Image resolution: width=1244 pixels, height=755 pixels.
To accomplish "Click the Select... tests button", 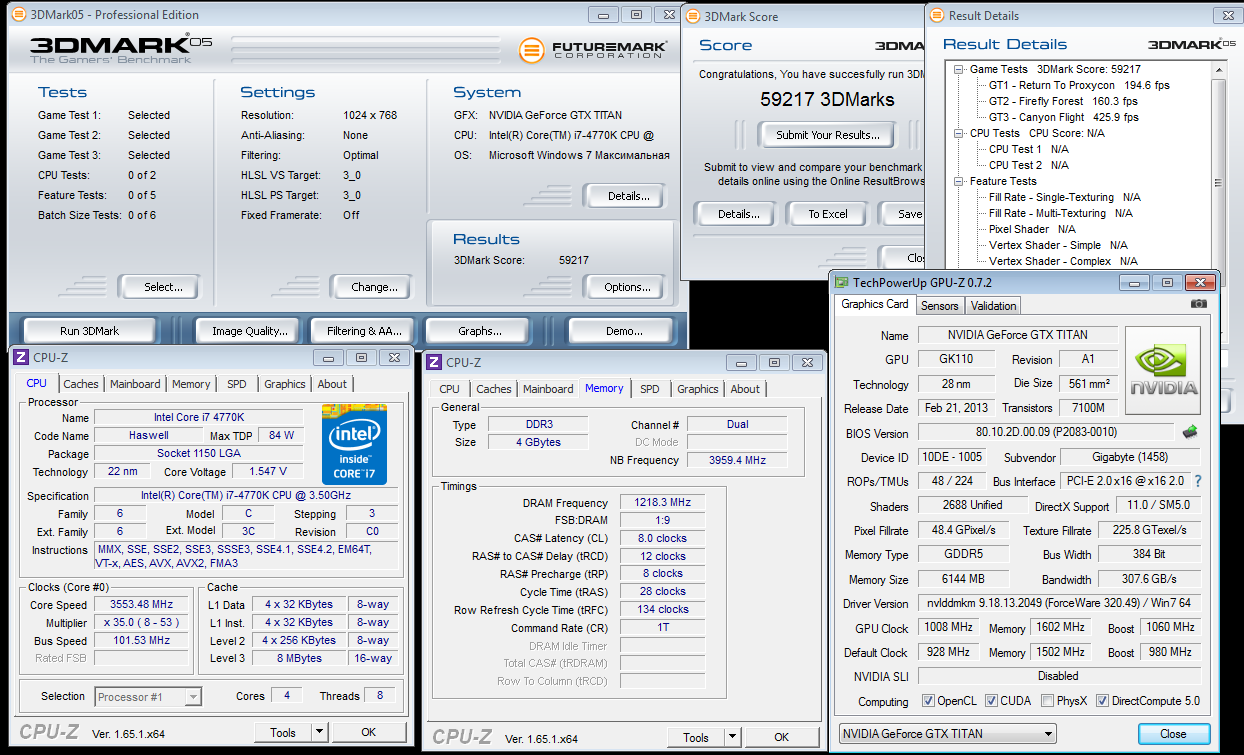I will coord(163,287).
